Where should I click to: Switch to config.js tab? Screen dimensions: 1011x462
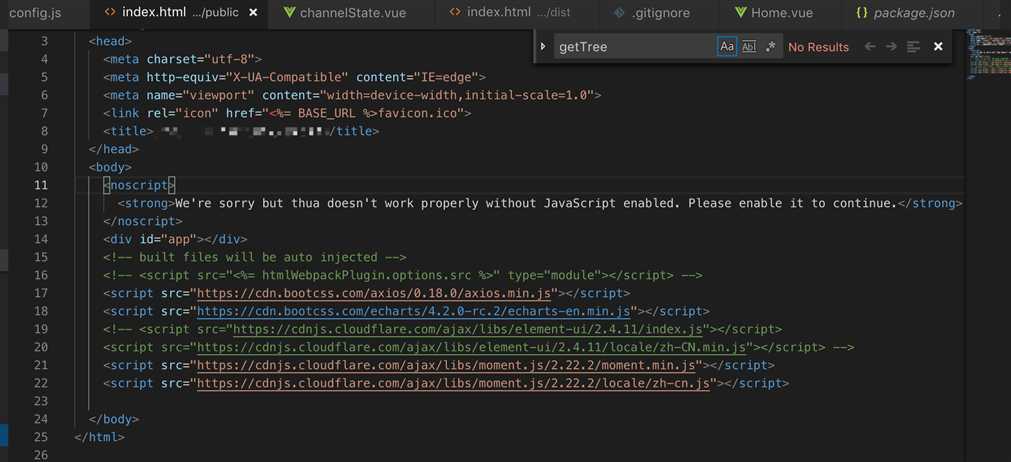point(35,12)
